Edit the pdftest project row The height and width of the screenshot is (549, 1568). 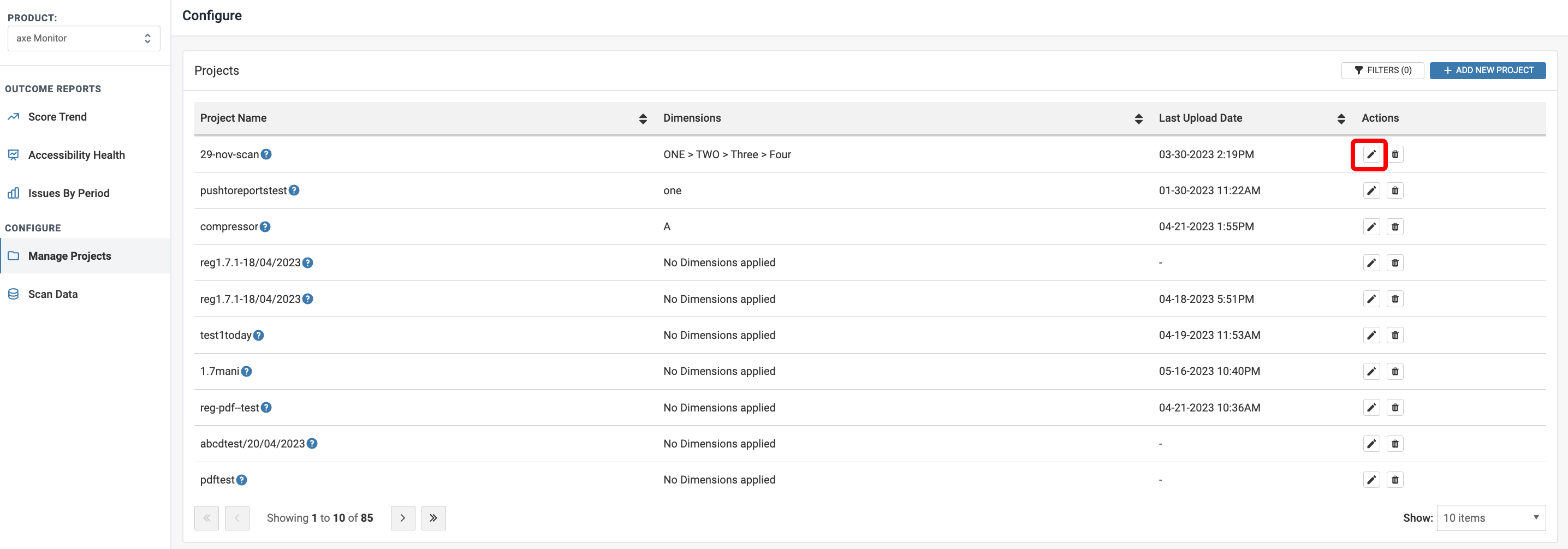1371,480
